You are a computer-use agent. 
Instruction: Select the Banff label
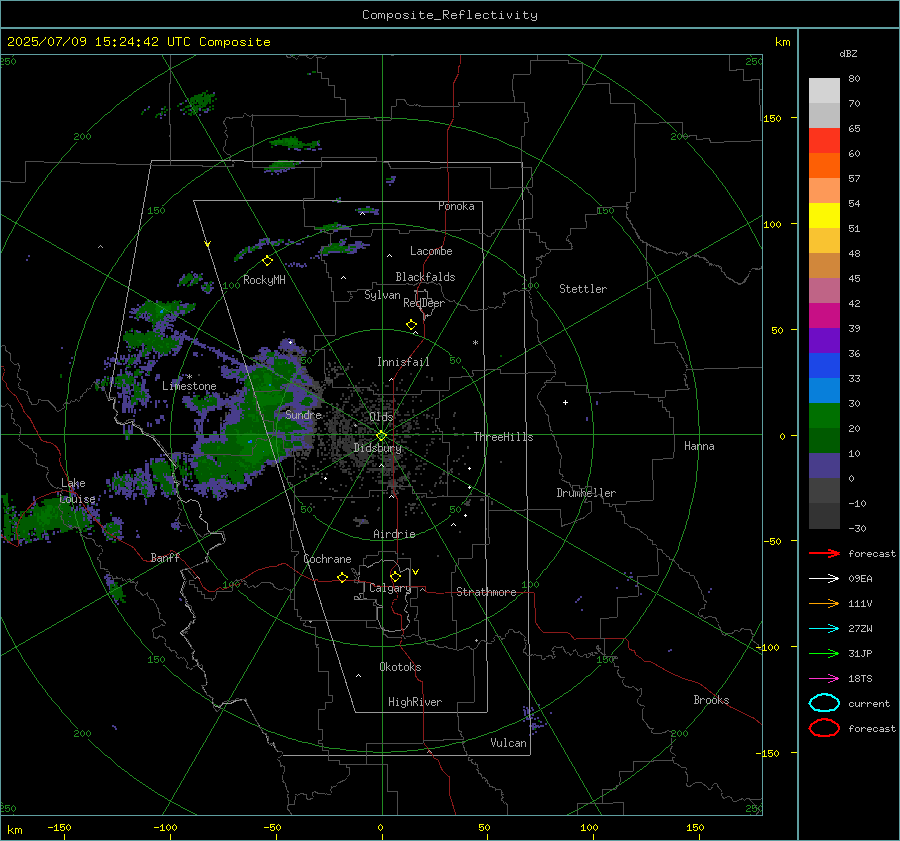165,557
